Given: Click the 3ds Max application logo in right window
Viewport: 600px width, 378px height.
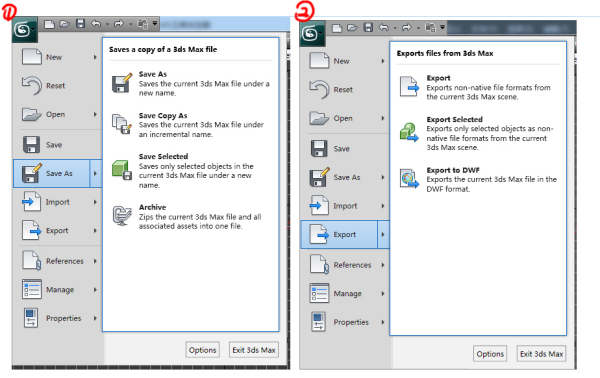Looking at the screenshot, I should 312,34.
